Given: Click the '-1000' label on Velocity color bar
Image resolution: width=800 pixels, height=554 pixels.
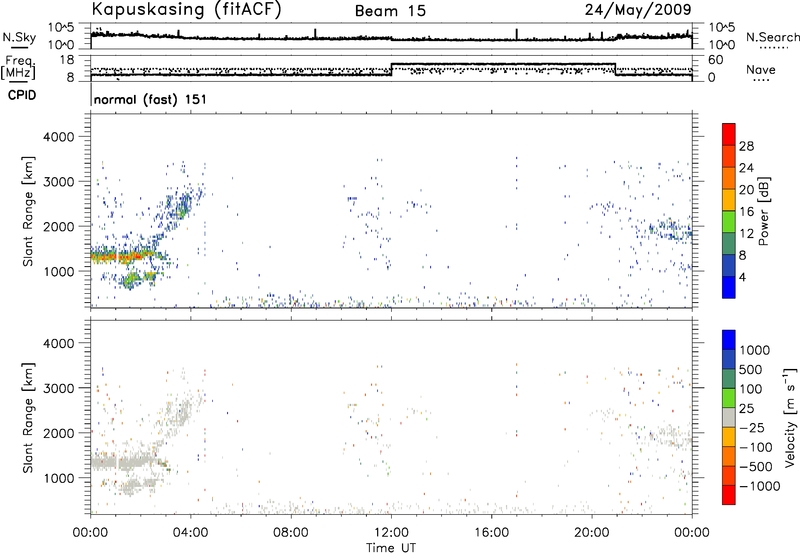Looking at the screenshot, I should click(x=760, y=486).
